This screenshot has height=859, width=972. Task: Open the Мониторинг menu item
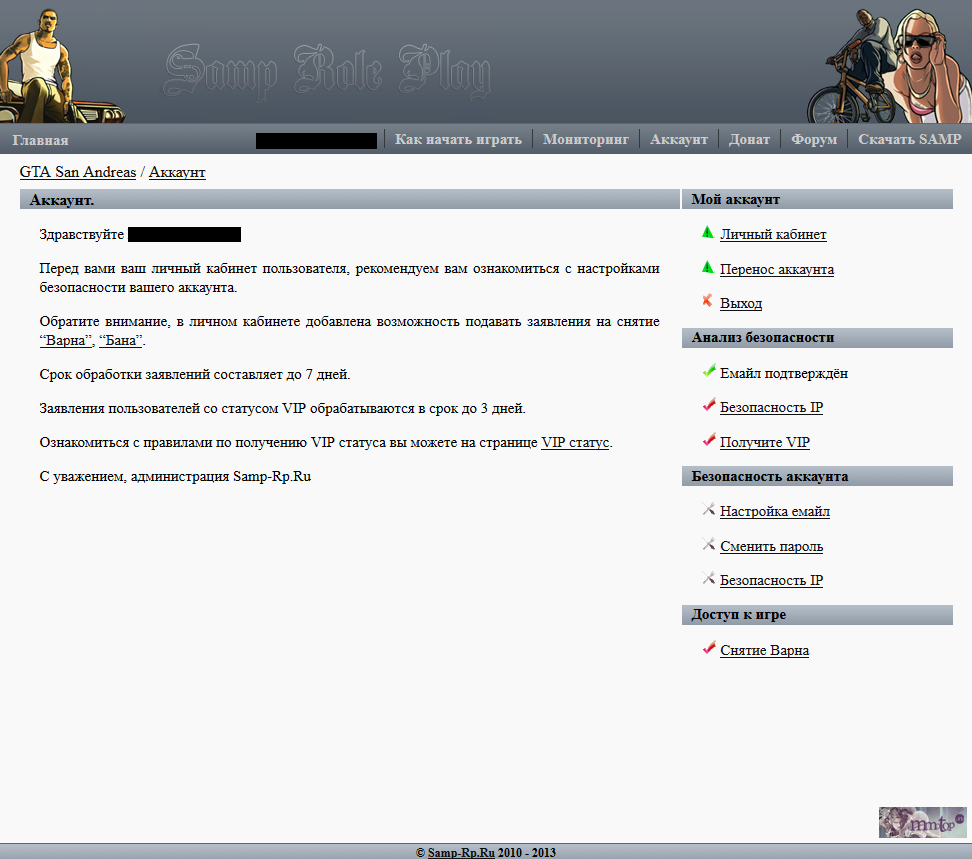pos(586,139)
